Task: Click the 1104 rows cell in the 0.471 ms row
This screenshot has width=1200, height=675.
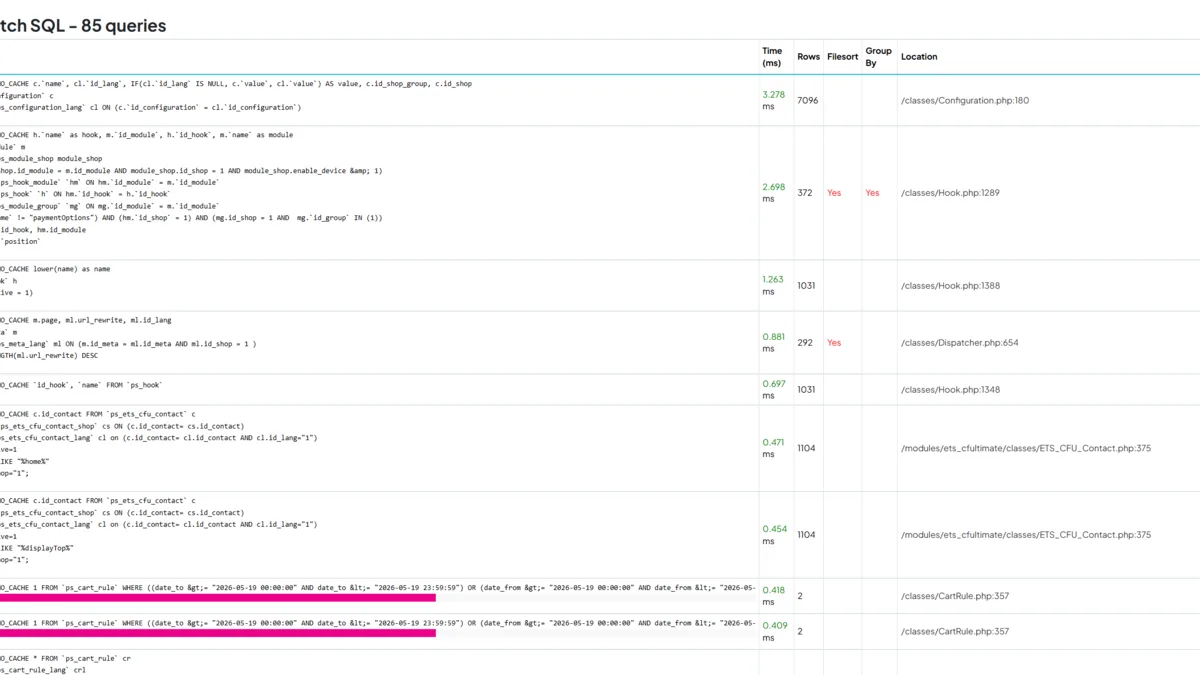Action: click(807, 448)
